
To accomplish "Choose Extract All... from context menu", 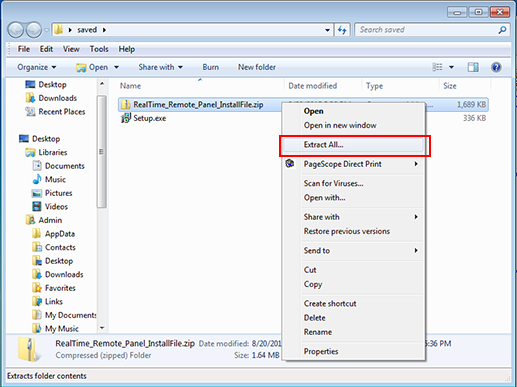I will [x=354, y=145].
